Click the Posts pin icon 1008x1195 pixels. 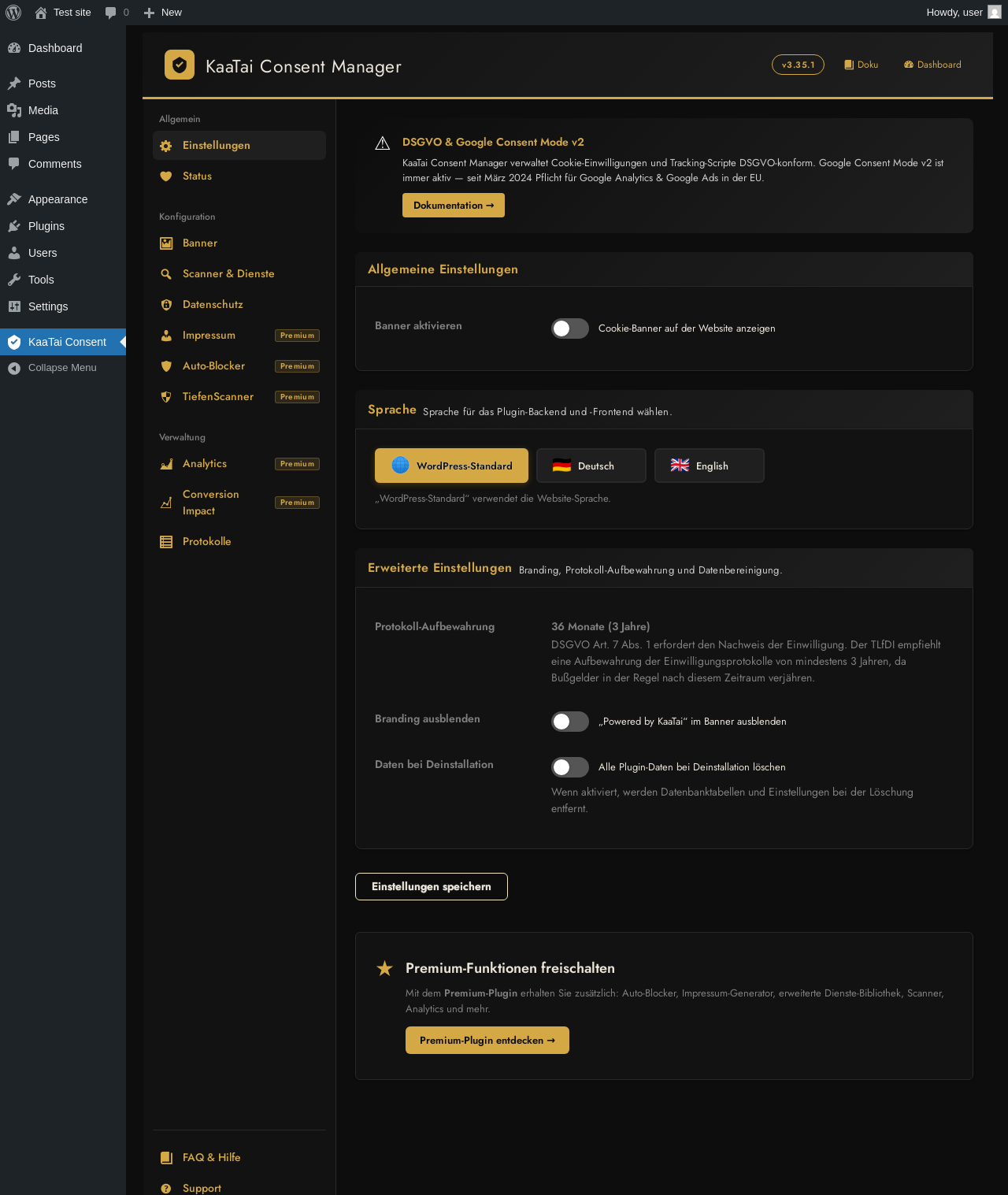tap(14, 84)
